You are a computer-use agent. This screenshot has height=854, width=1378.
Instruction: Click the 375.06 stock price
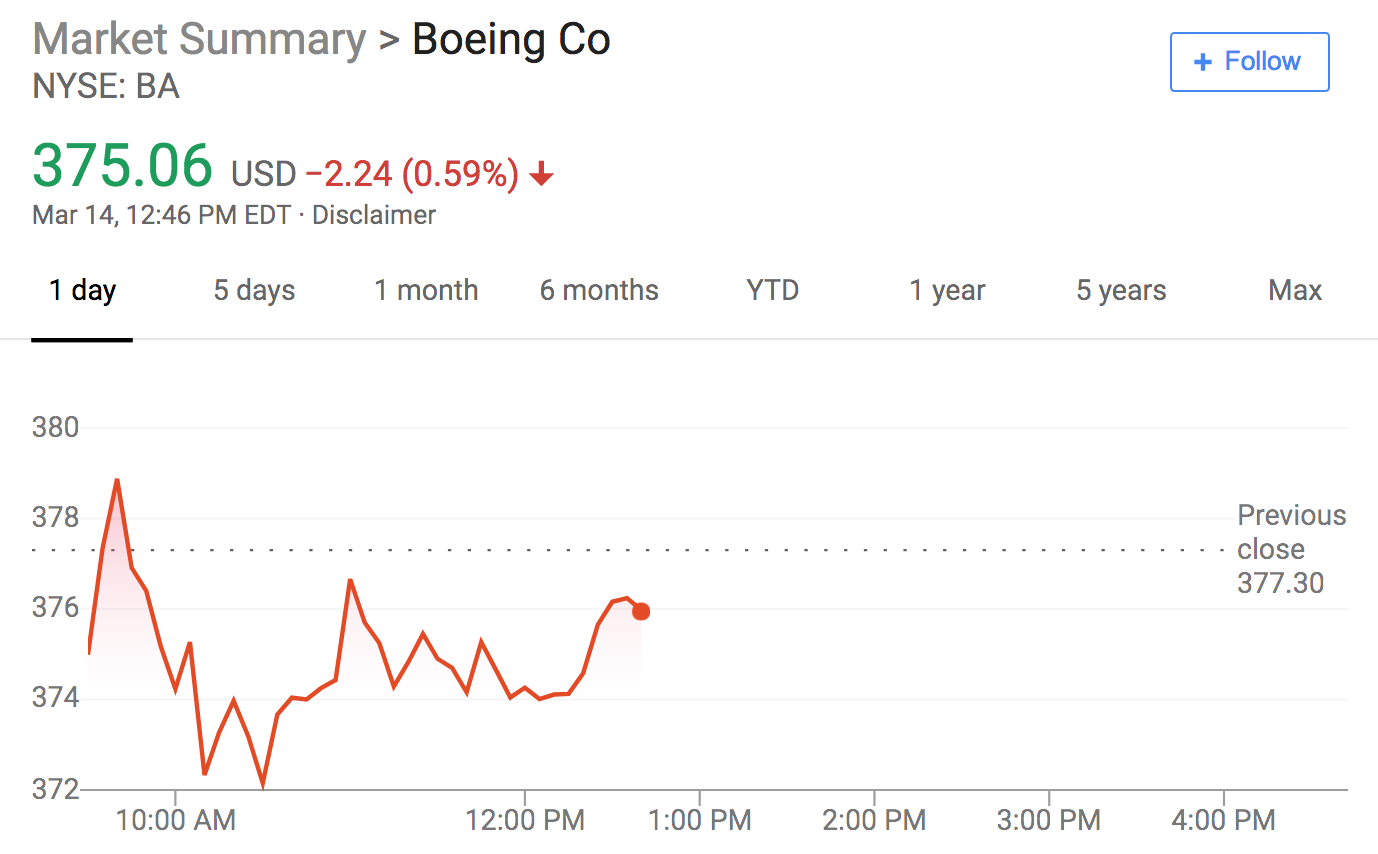123,166
